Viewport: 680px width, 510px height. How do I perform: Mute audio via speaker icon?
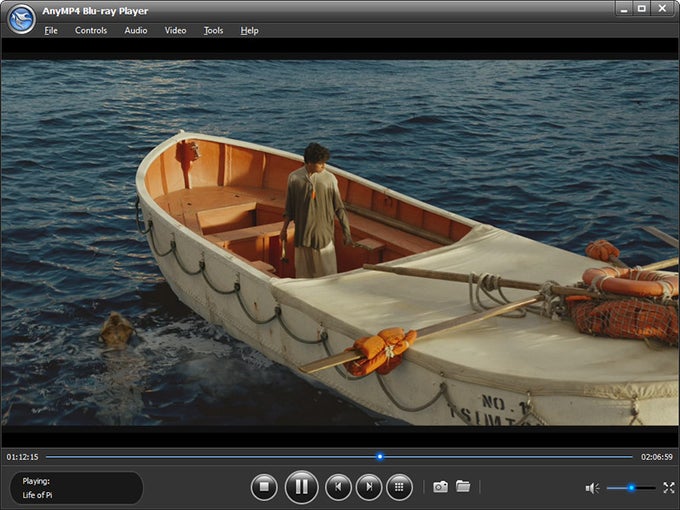592,488
